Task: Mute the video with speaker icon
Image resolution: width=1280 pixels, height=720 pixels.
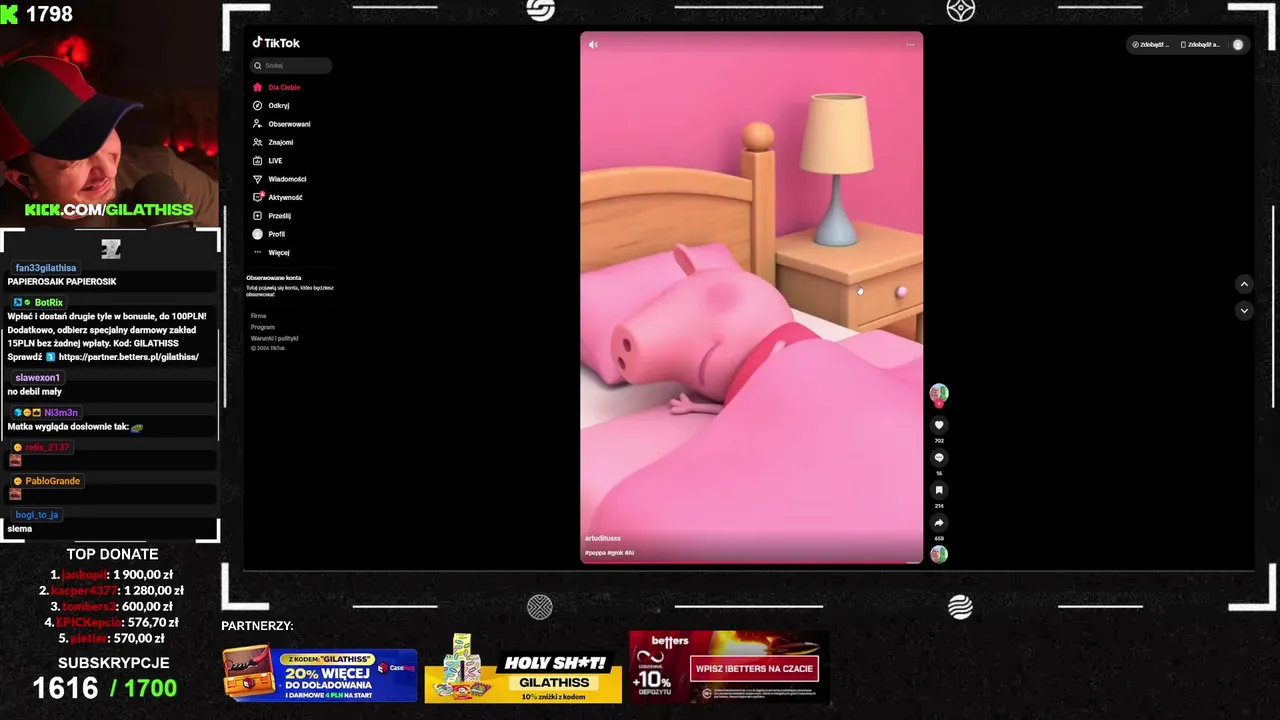Action: 593,44
